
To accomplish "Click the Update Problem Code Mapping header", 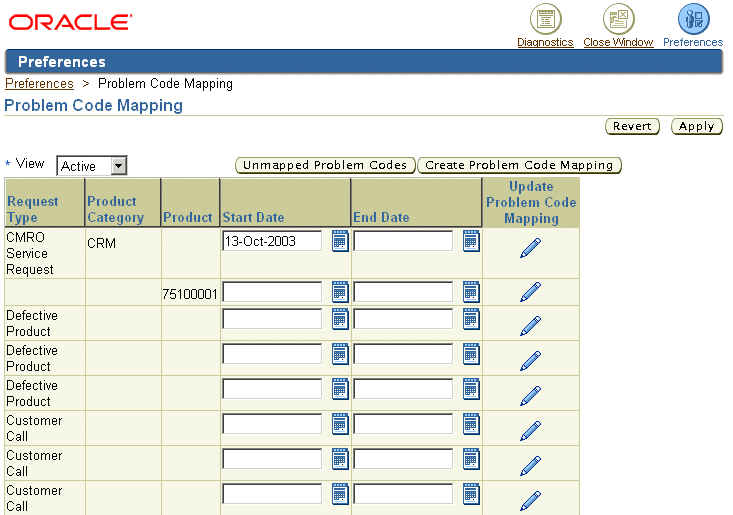I will pyautogui.click(x=531, y=202).
